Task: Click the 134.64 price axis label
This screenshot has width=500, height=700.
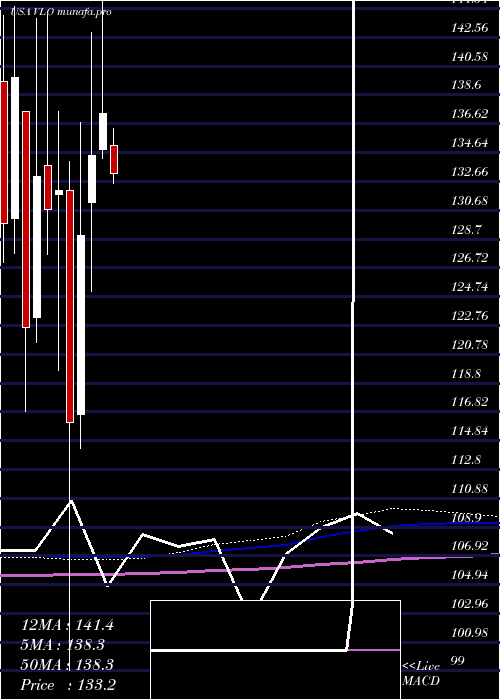Action: (x=470, y=143)
